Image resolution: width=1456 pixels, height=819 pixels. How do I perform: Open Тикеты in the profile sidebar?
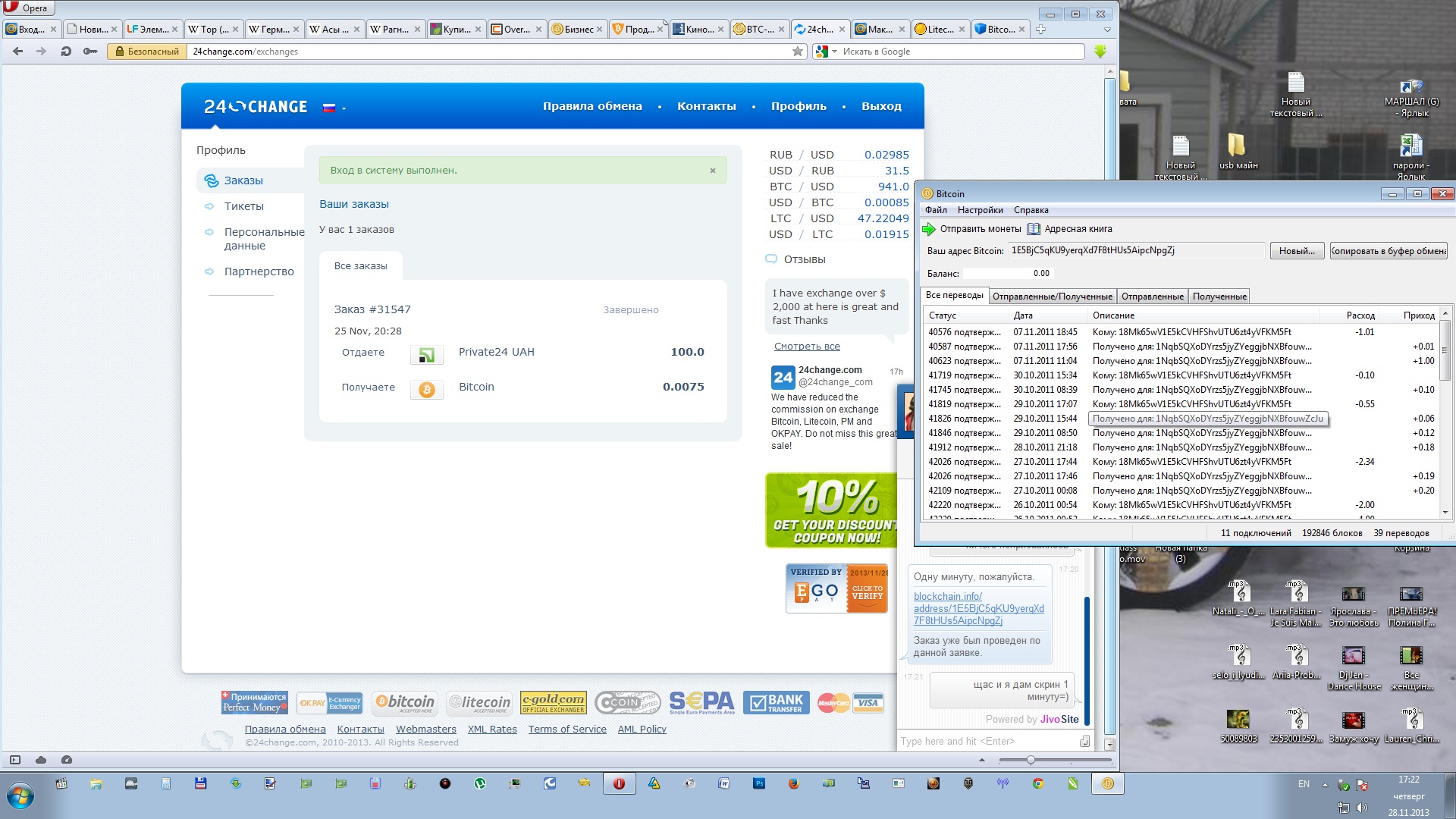(x=244, y=206)
